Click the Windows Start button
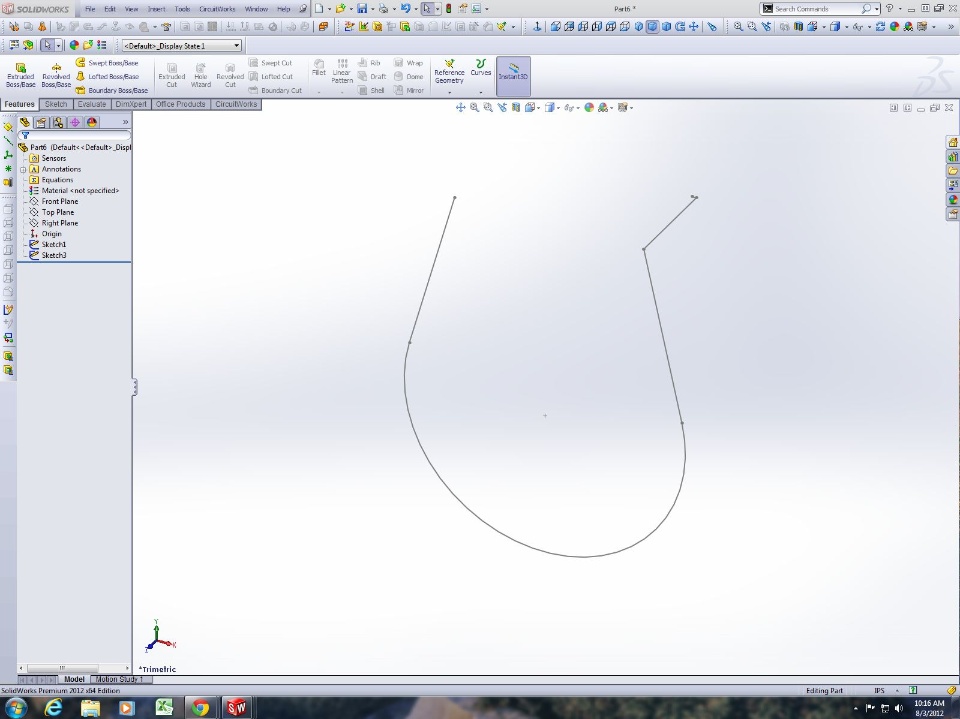960x719 pixels. click(15, 707)
